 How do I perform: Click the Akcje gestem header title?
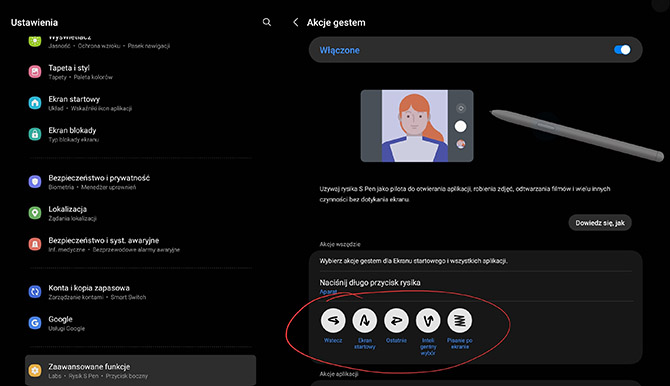click(x=336, y=23)
